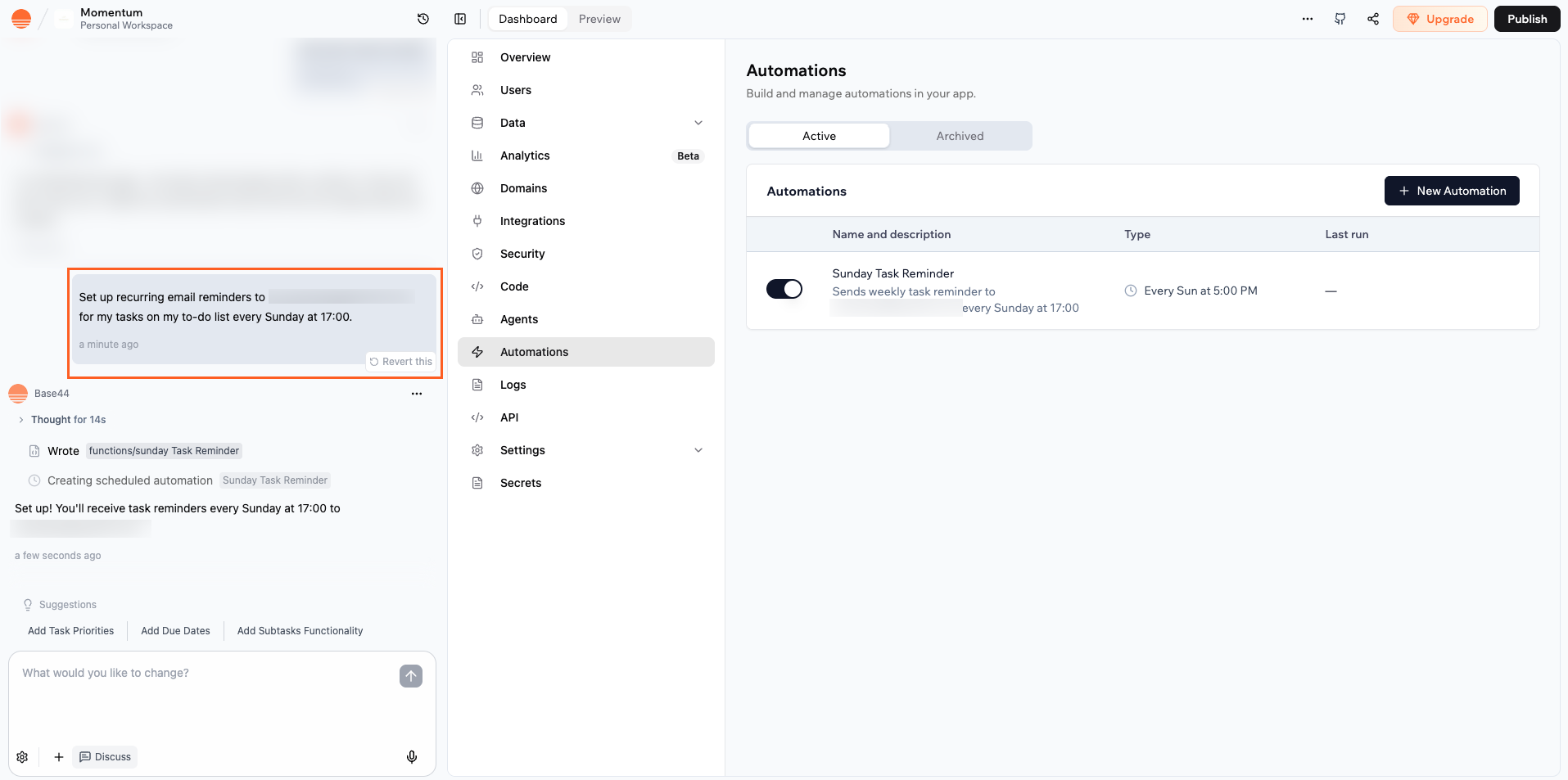Open the Secrets section
Viewport: 1568px width, 780px height.
click(x=520, y=483)
